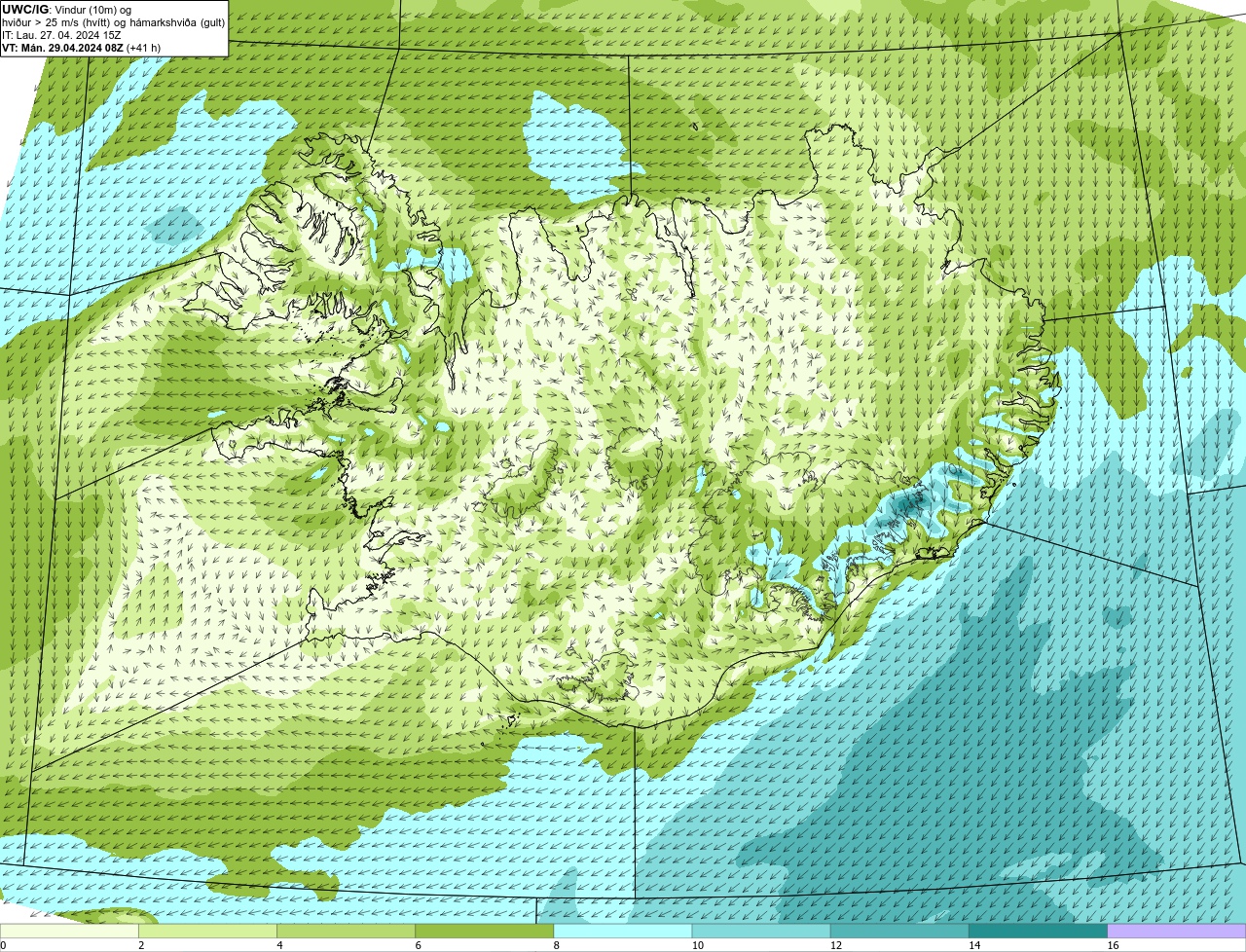This screenshot has height=952, width=1246.
Task: Click the '12' scale label
Action: click(x=835, y=945)
